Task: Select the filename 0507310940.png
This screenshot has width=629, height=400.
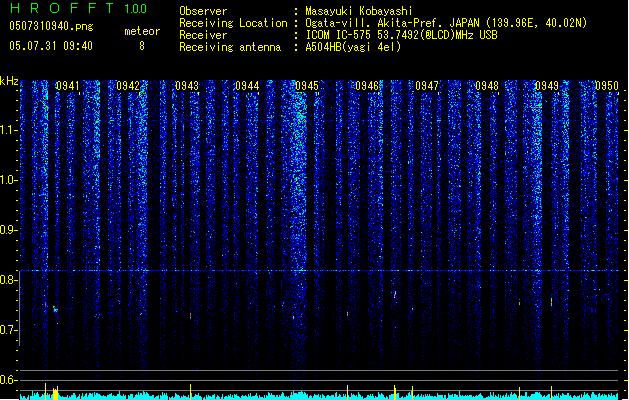Action: 51,26
